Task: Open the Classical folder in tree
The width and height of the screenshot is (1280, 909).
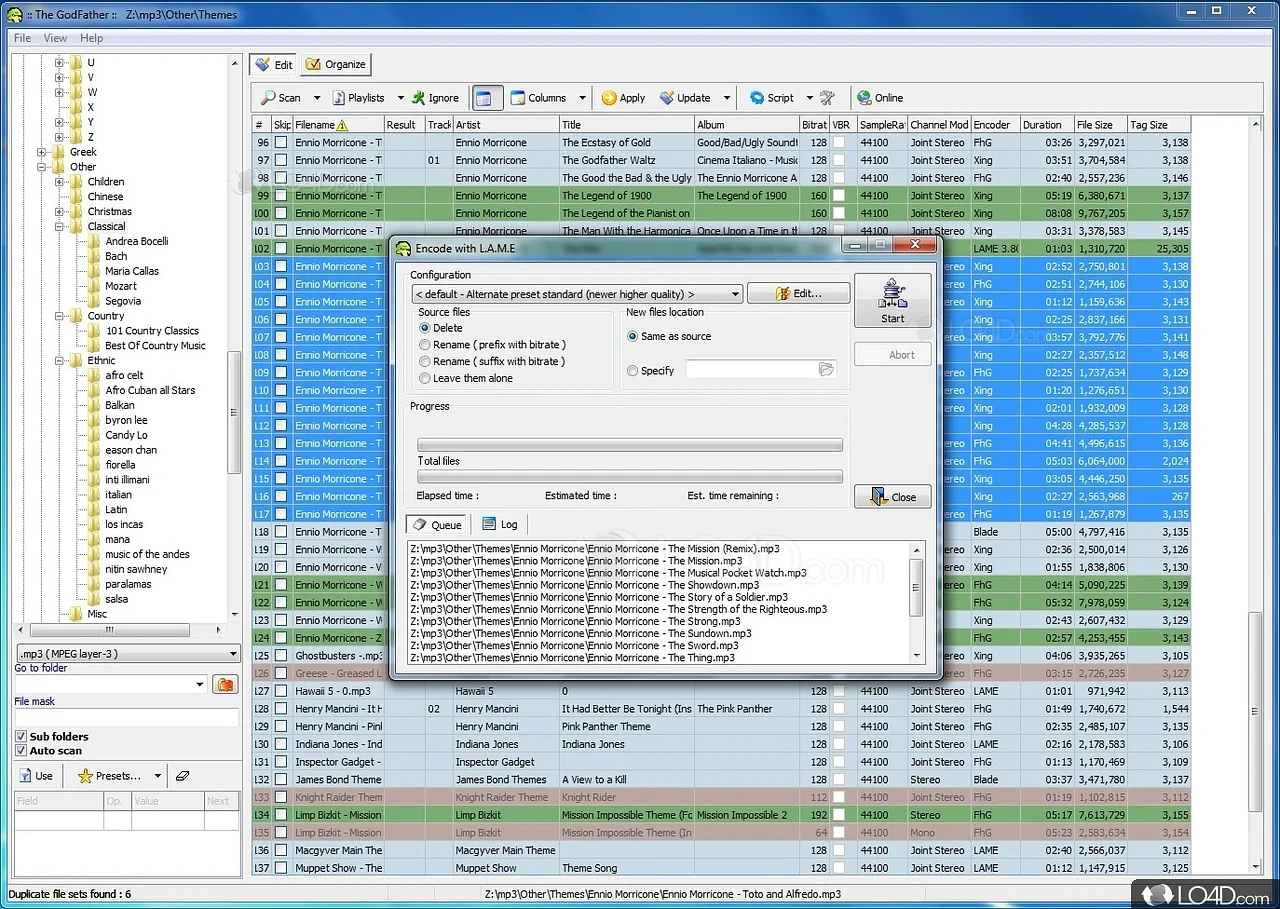Action: pyautogui.click(x=106, y=226)
